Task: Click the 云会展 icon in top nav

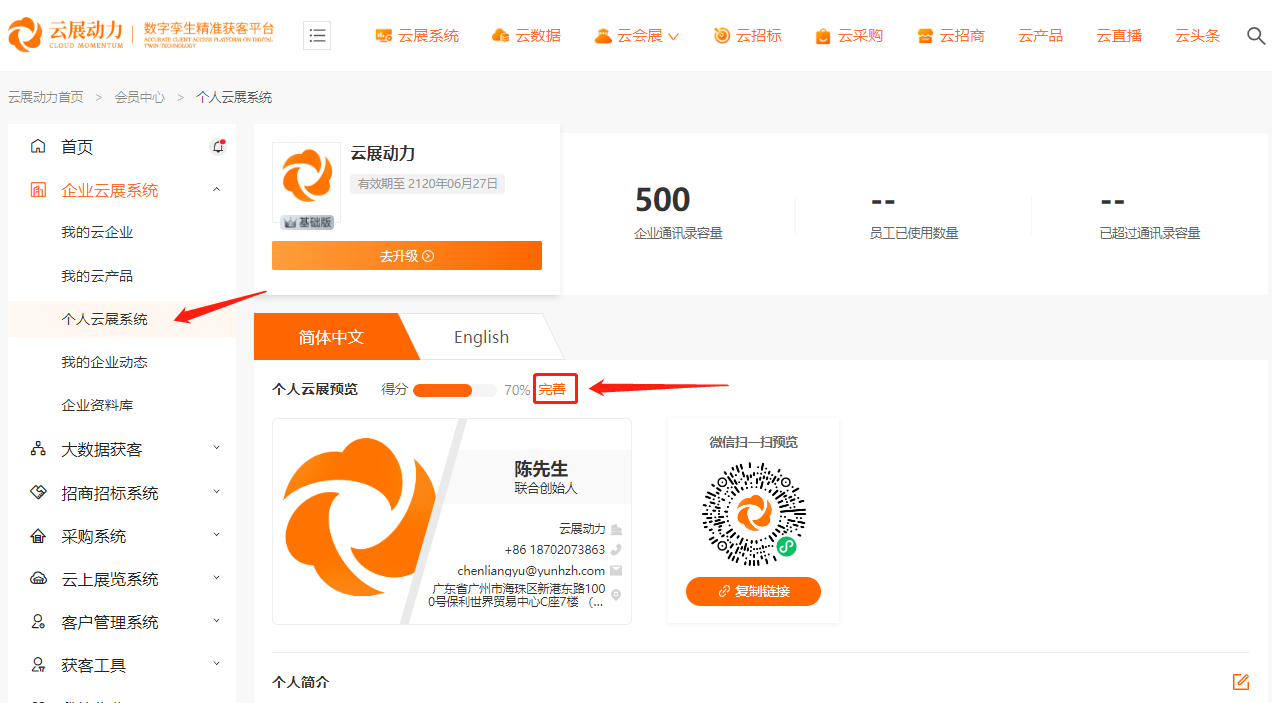Action: 603,36
